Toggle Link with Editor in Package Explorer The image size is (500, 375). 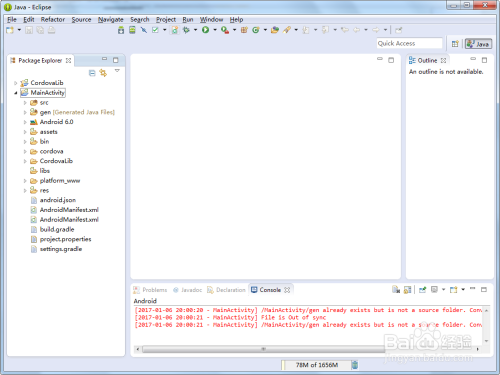[x=103, y=73]
